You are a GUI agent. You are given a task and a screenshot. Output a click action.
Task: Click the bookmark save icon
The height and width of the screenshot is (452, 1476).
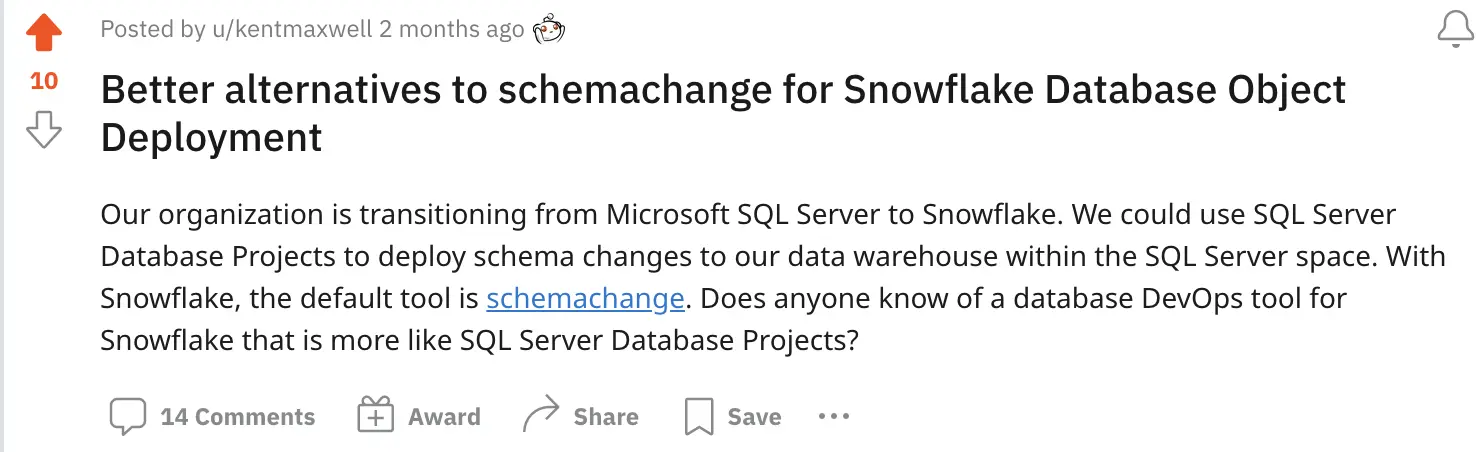click(x=699, y=416)
